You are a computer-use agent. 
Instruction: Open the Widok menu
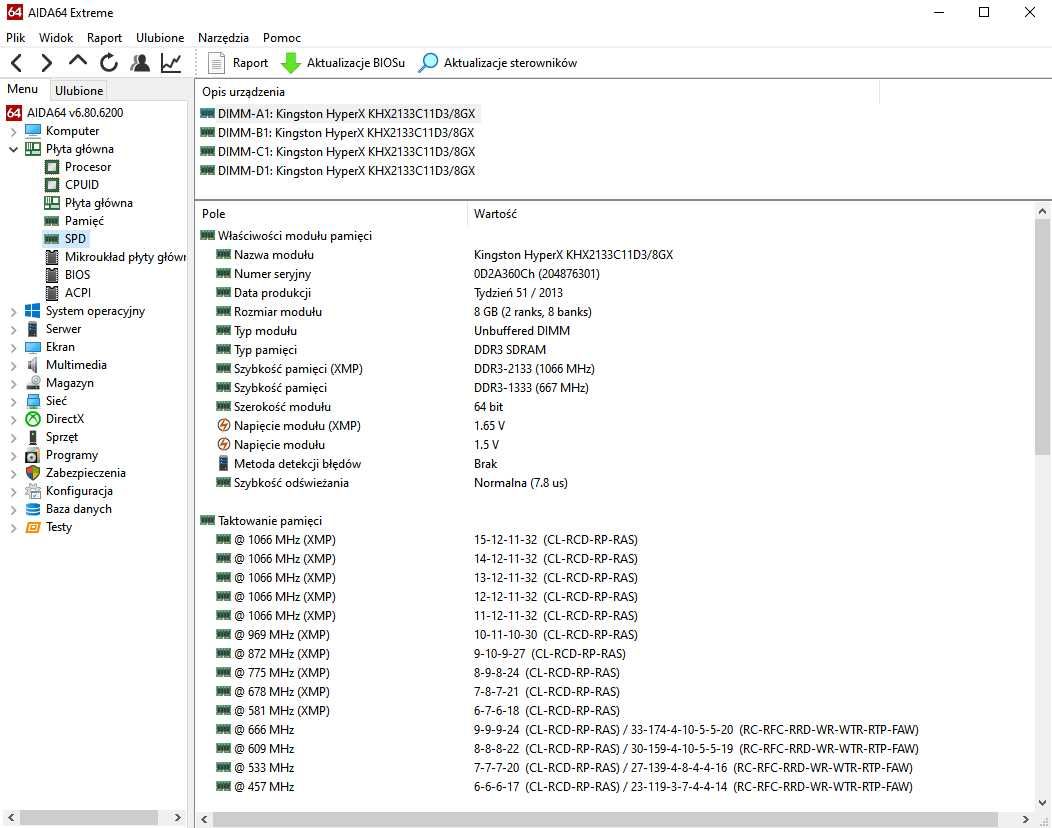coord(56,38)
